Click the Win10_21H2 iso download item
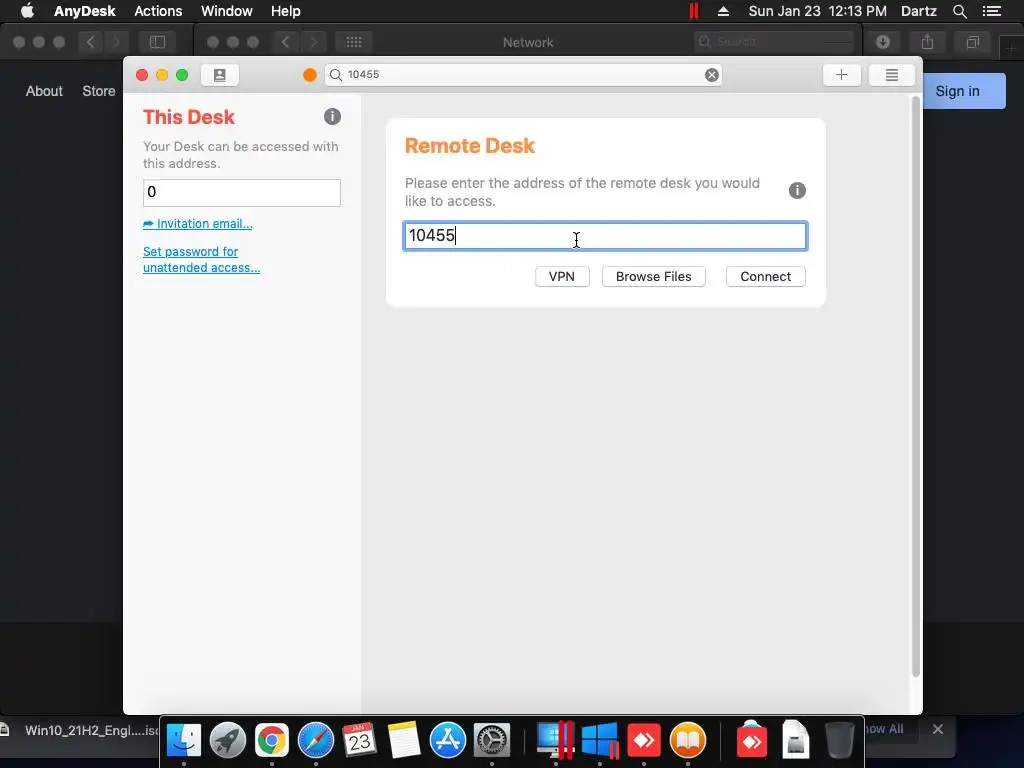1024x768 pixels. point(82,730)
